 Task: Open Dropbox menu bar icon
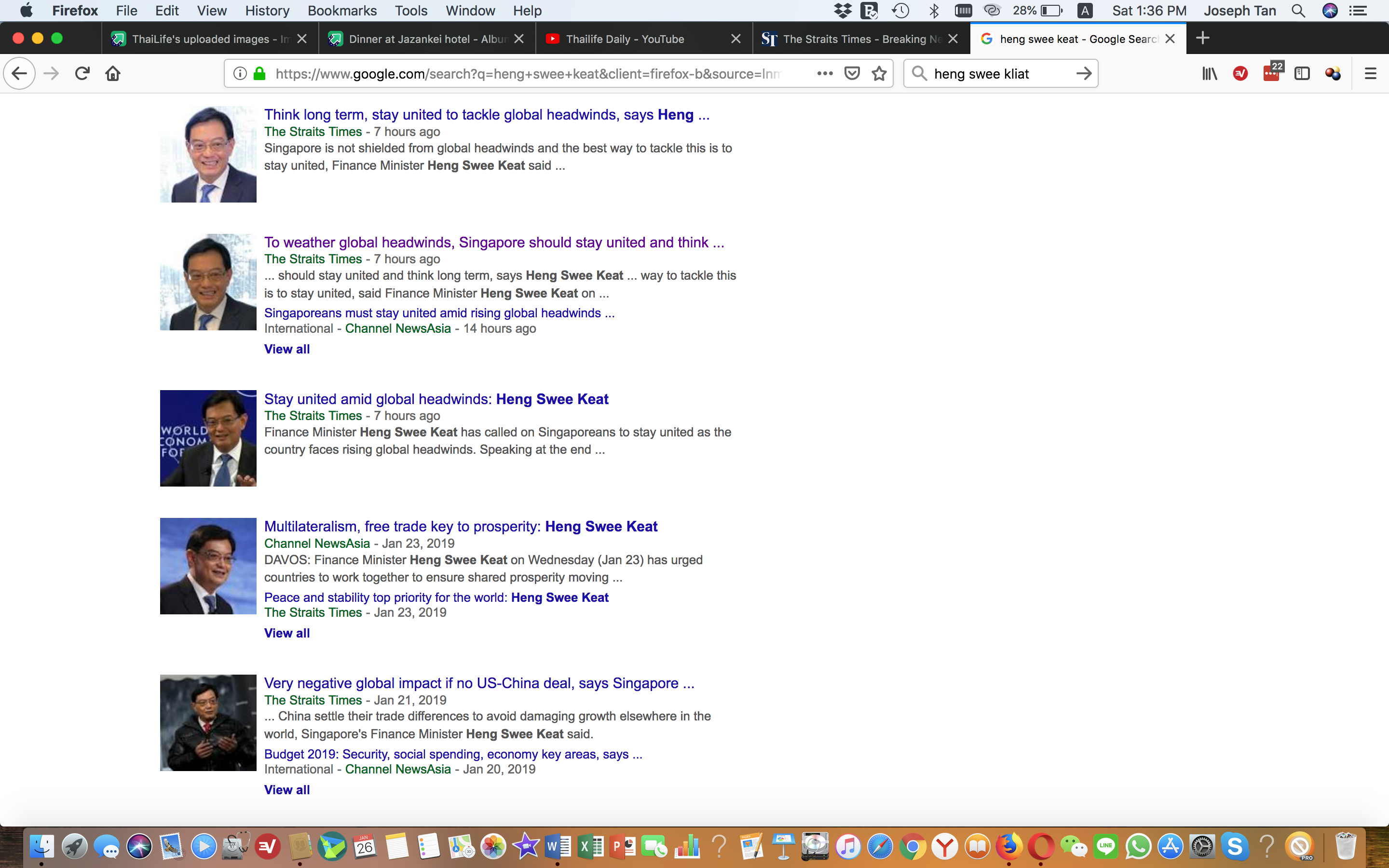pyautogui.click(x=843, y=10)
